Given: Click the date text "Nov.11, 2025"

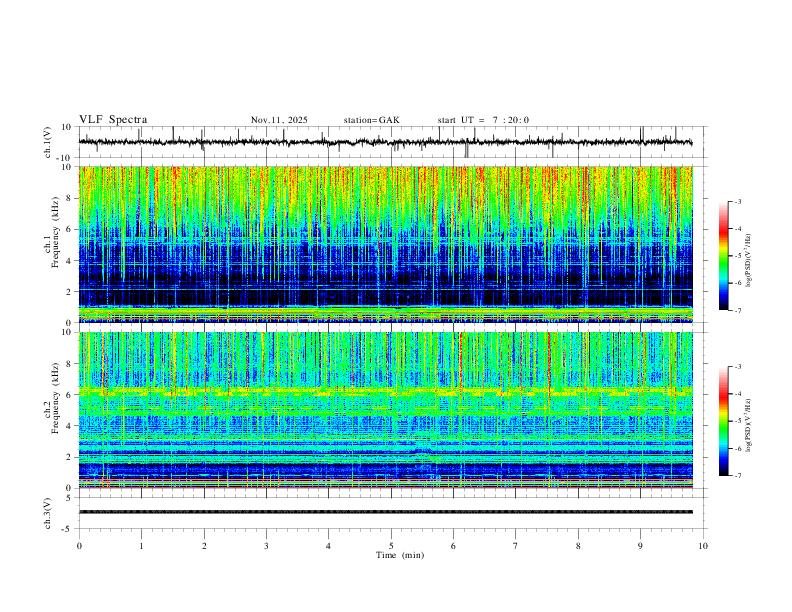Looking at the screenshot, I should point(279,120).
